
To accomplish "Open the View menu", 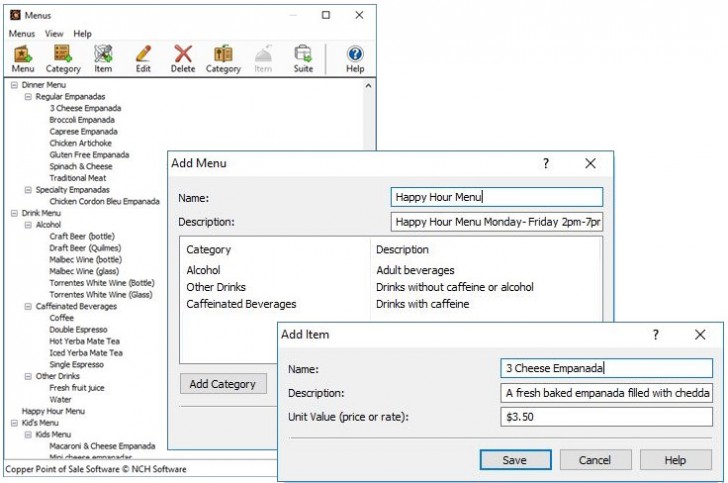I will coord(54,34).
